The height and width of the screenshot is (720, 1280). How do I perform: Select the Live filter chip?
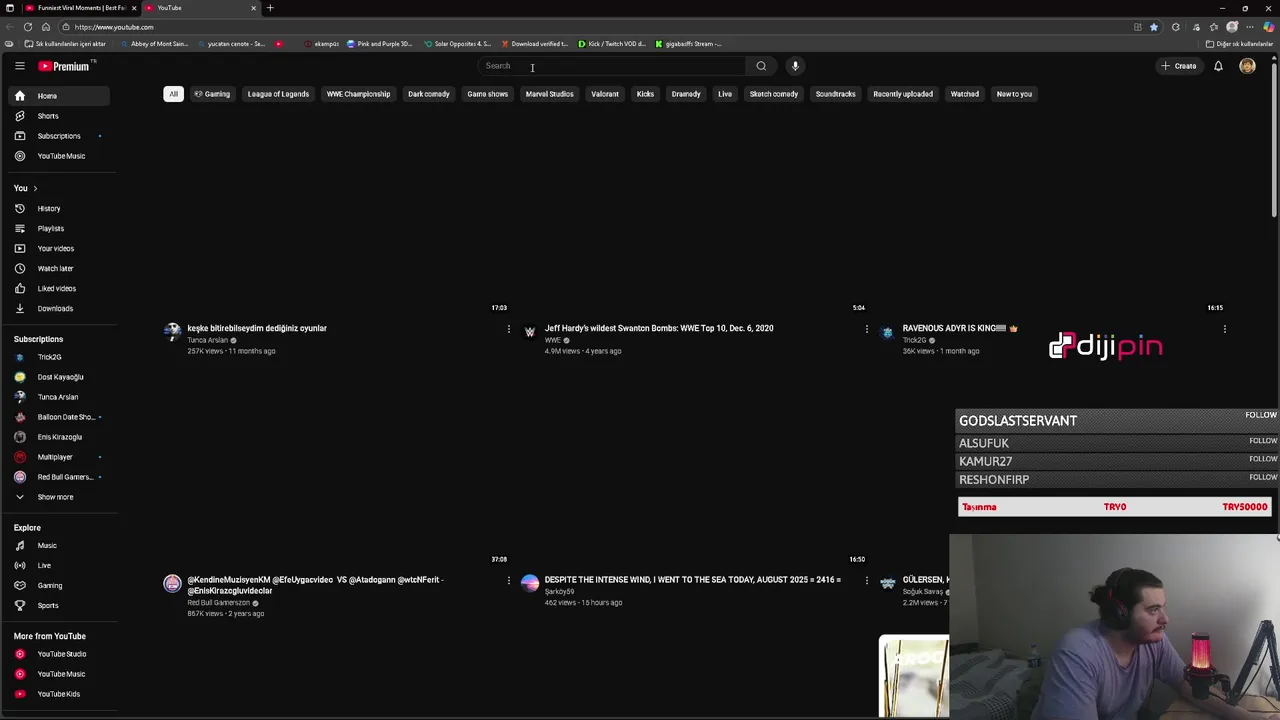click(x=725, y=94)
